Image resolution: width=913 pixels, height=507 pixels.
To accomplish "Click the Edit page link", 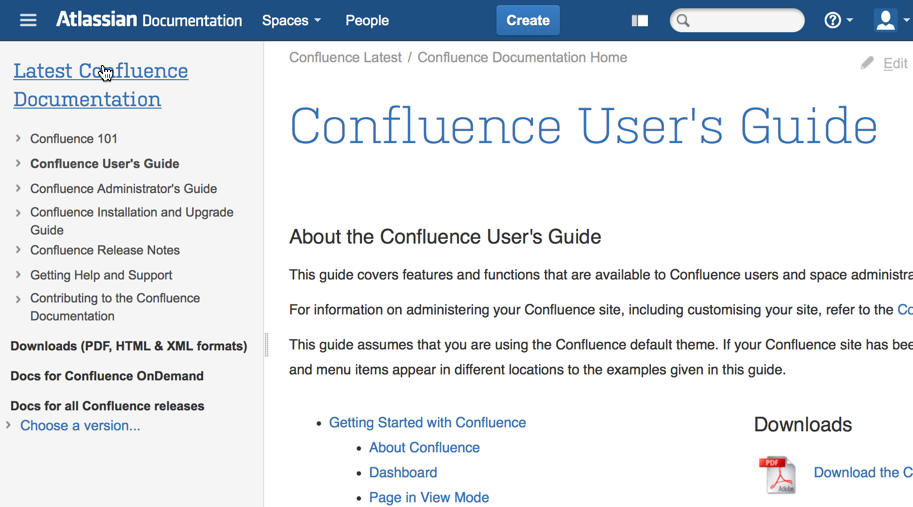I will [895, 63].
